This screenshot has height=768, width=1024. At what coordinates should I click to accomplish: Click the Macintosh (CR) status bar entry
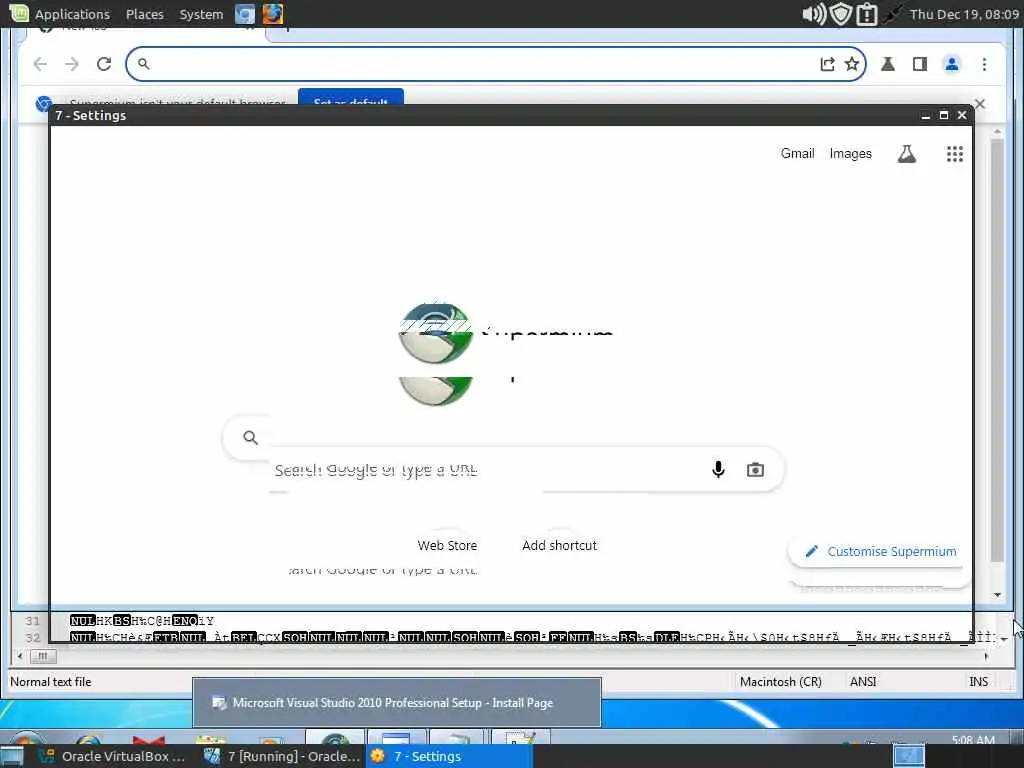click(780, 682)
